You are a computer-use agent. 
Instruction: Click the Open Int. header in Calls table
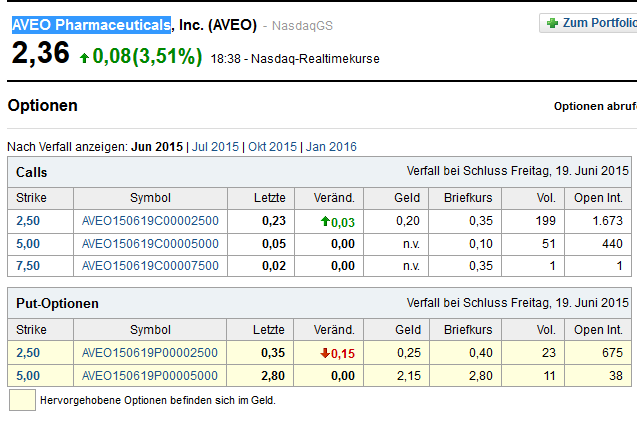(599, 198)
